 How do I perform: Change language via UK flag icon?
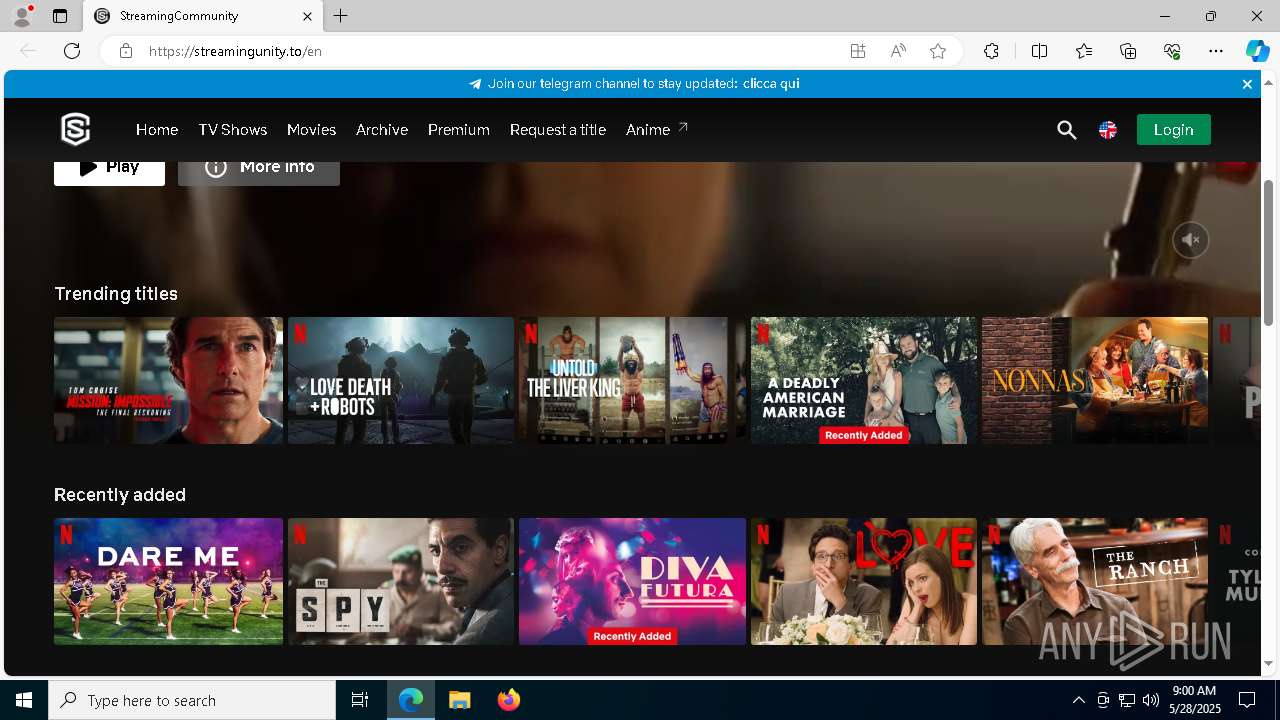[x=1108, y=130]
